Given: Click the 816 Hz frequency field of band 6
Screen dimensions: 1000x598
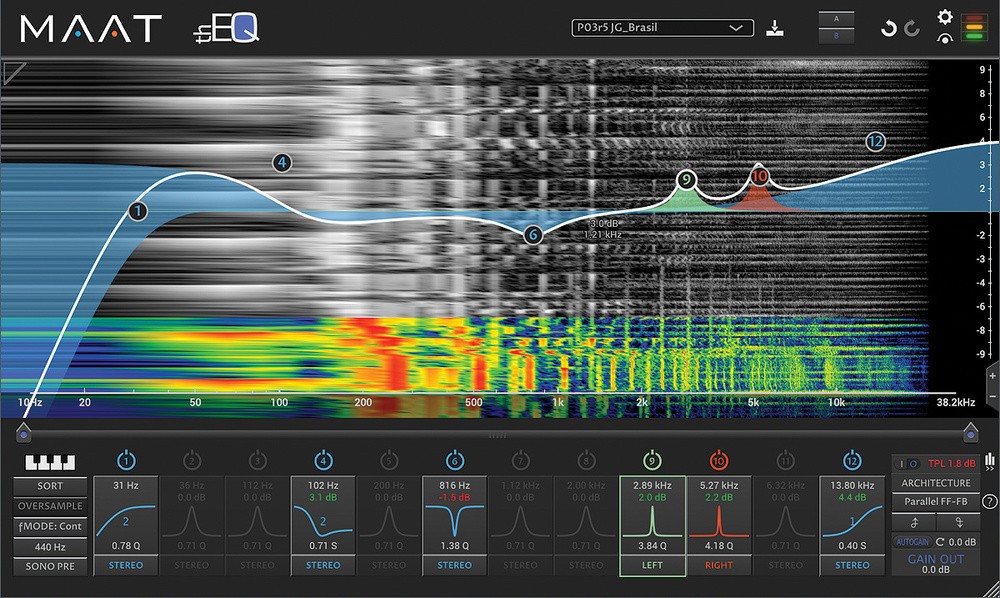Looking at the screenshot, I should [454, 486].
